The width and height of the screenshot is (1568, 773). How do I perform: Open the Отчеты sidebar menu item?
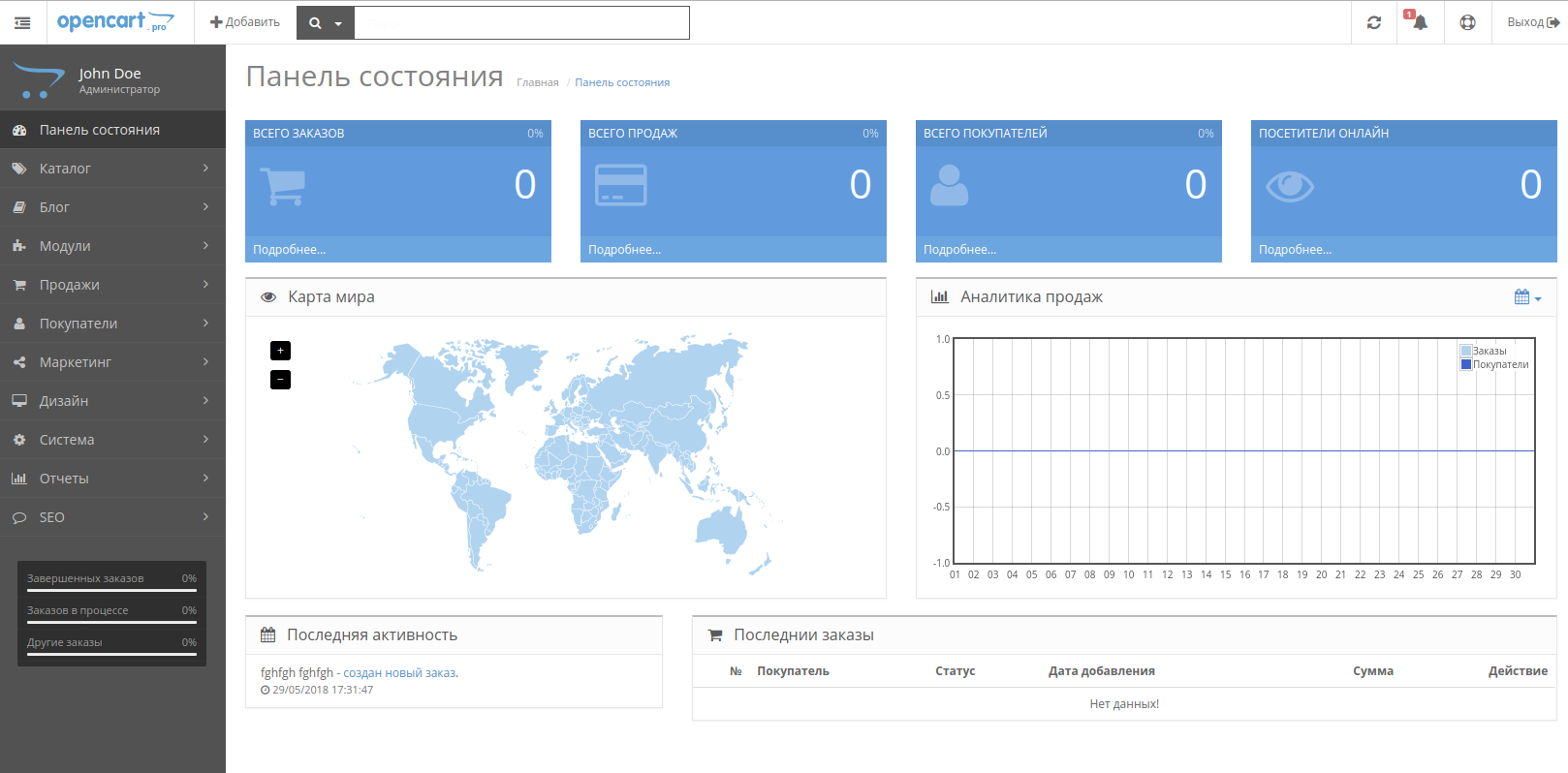112,479
